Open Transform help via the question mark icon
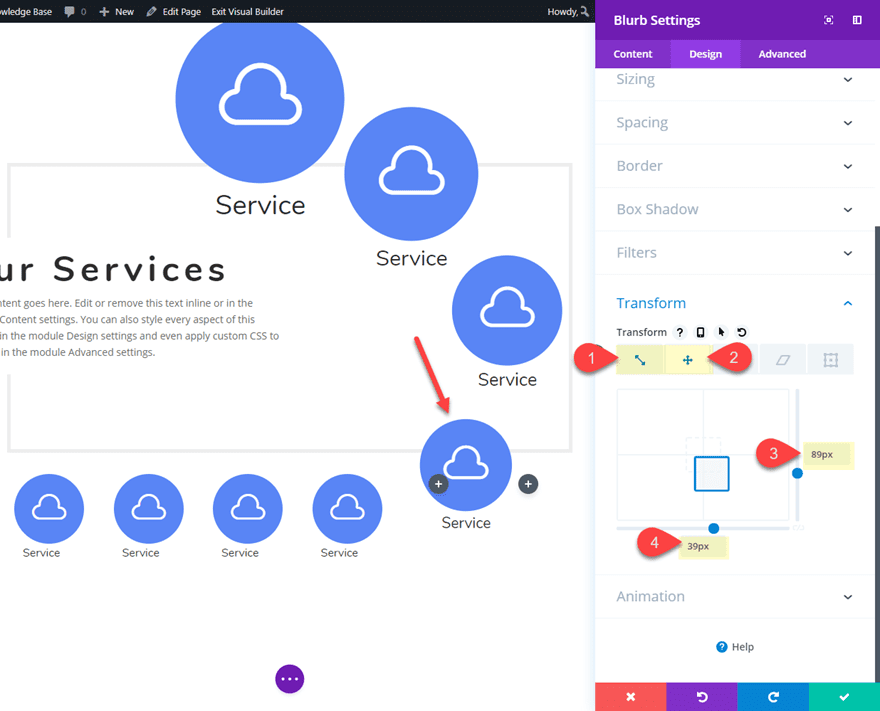 tap(682, 331)
